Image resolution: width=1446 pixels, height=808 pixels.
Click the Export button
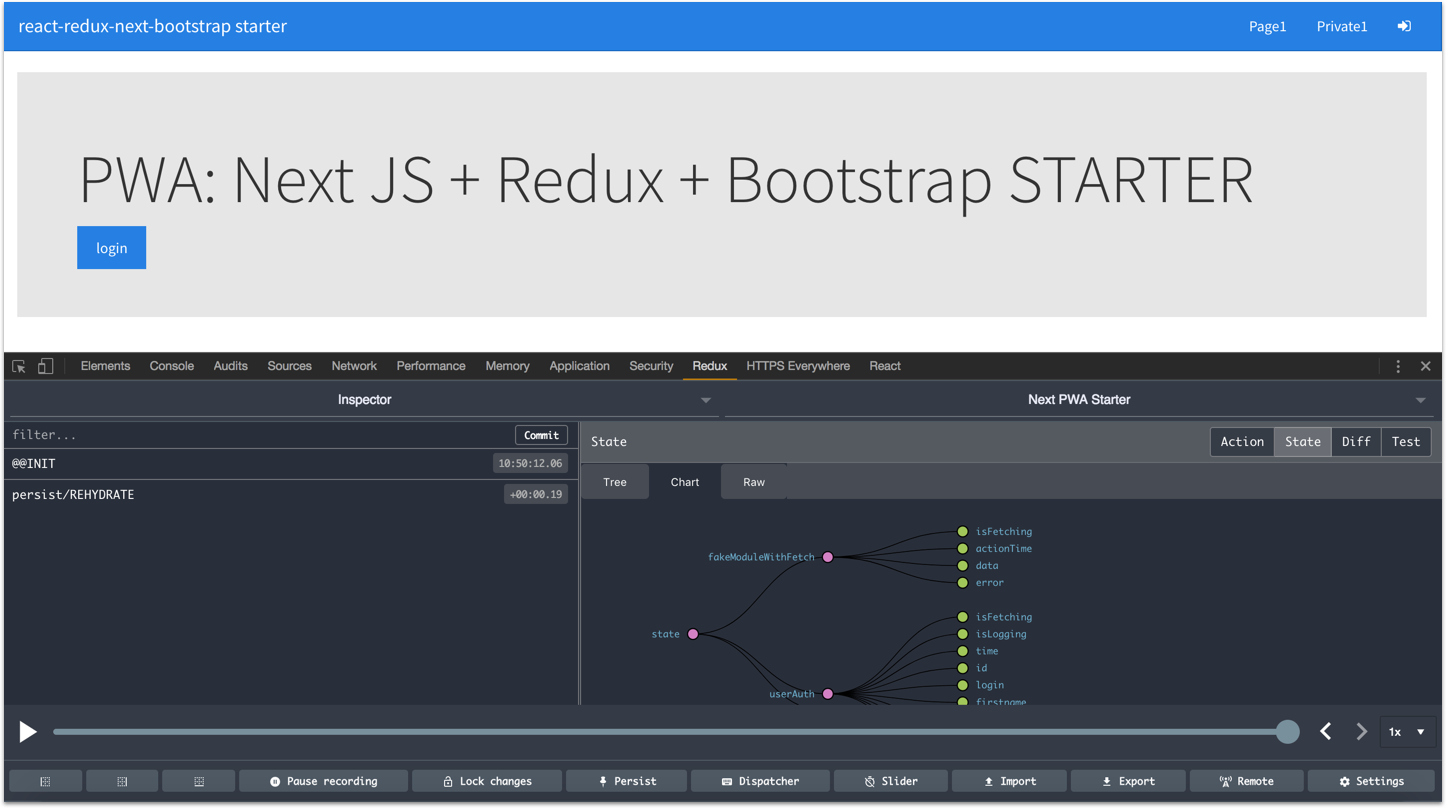coord(1127,781)
